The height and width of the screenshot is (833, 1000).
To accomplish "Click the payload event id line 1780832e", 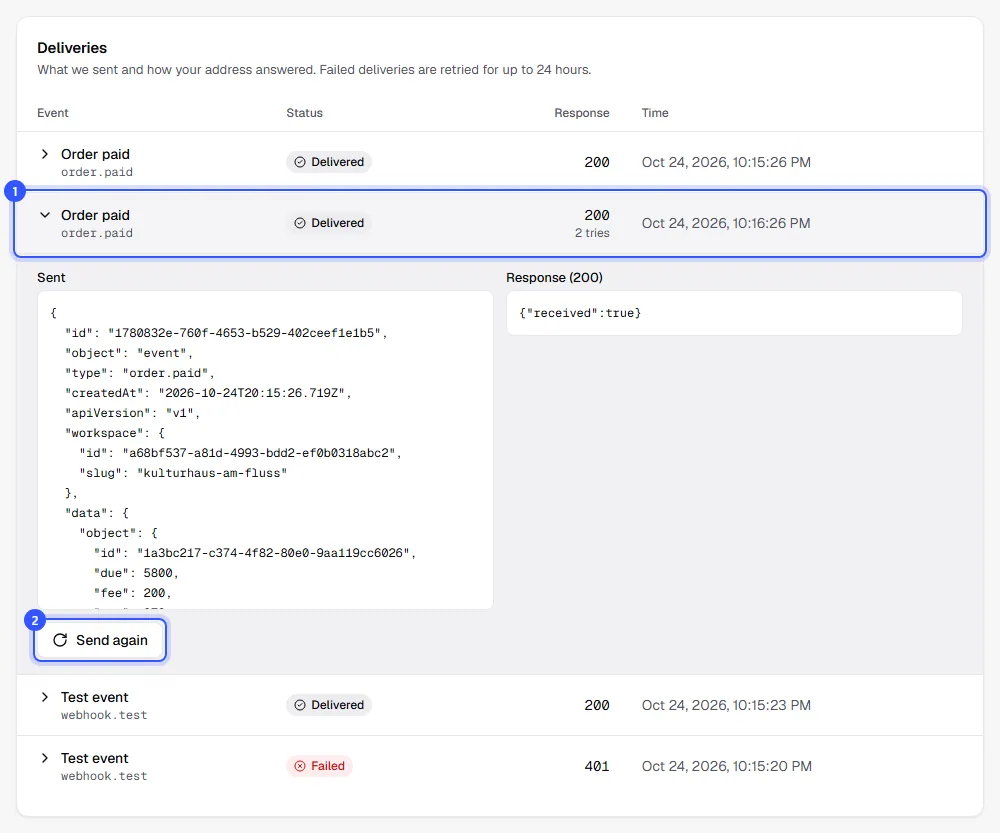I will pos(226,333).
